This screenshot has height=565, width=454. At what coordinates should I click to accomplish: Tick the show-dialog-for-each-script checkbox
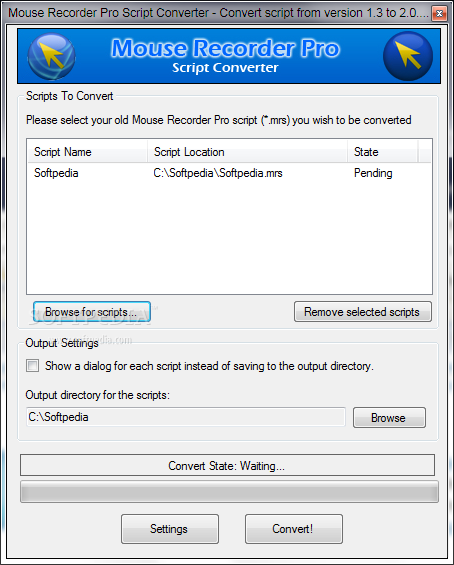32,366
